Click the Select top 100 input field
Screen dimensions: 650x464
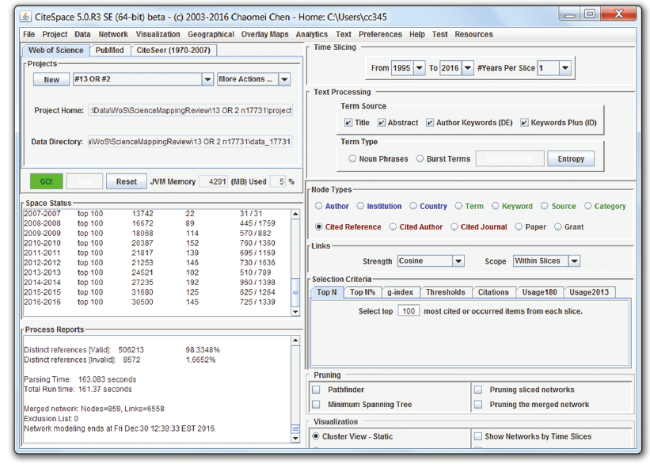tap(408, 311)
